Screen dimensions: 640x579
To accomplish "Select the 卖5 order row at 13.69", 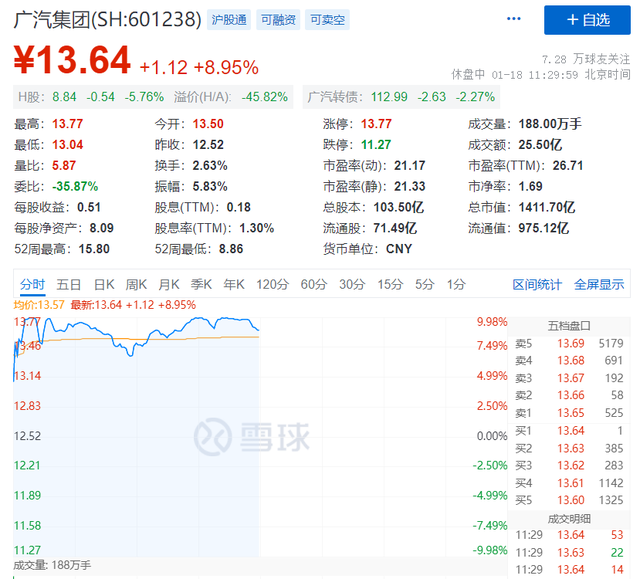I will pyautogui.click(x=569, y=344).
